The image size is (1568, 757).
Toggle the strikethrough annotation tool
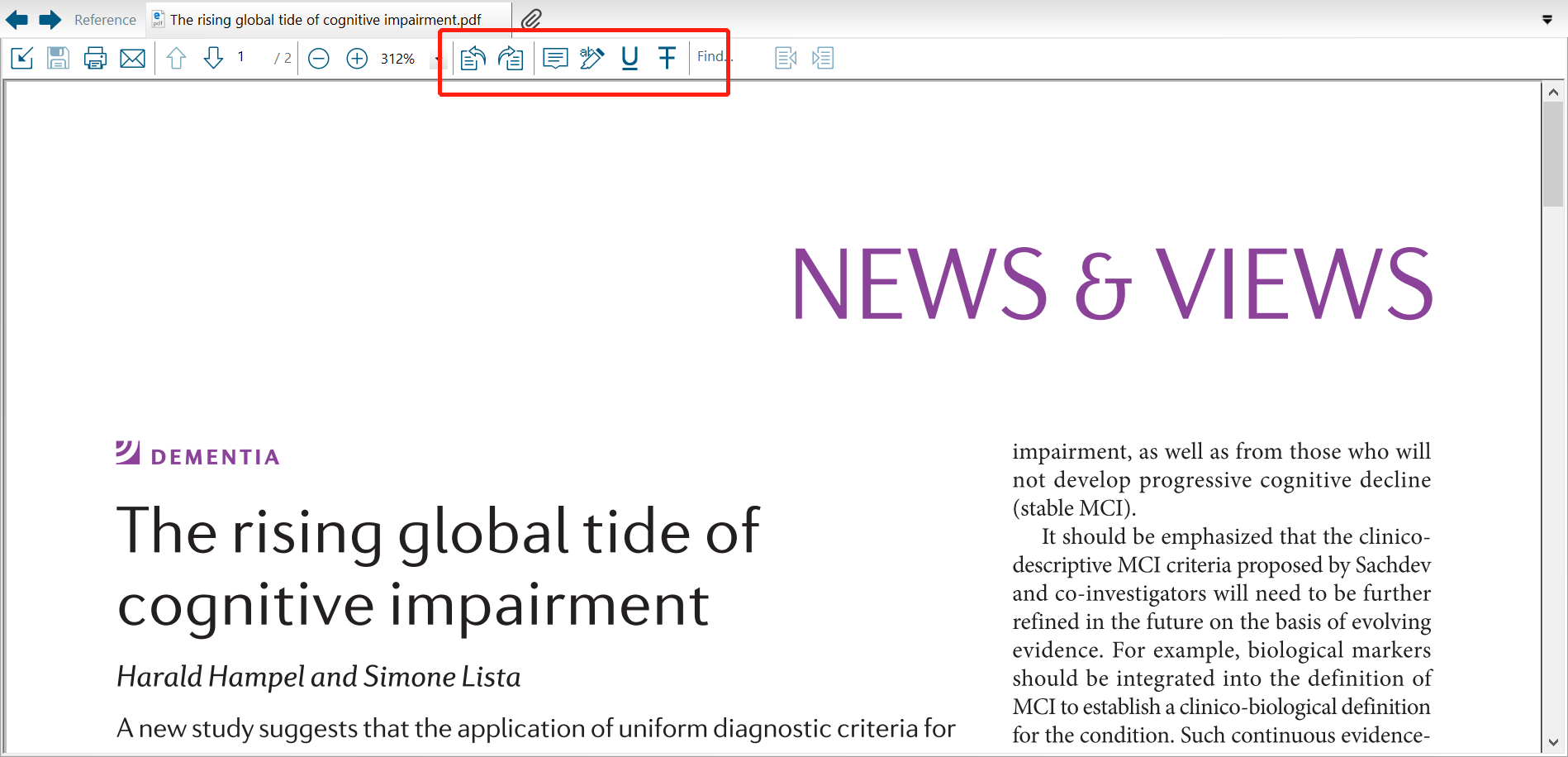(667, 58)
